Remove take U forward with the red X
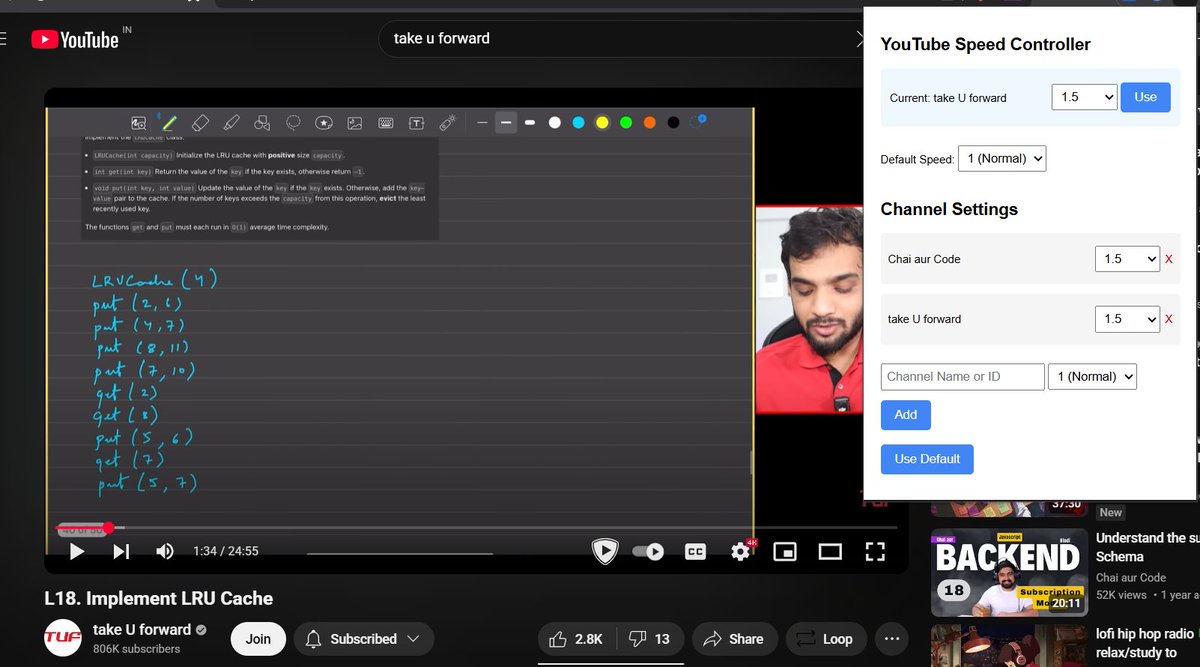 1169,319
